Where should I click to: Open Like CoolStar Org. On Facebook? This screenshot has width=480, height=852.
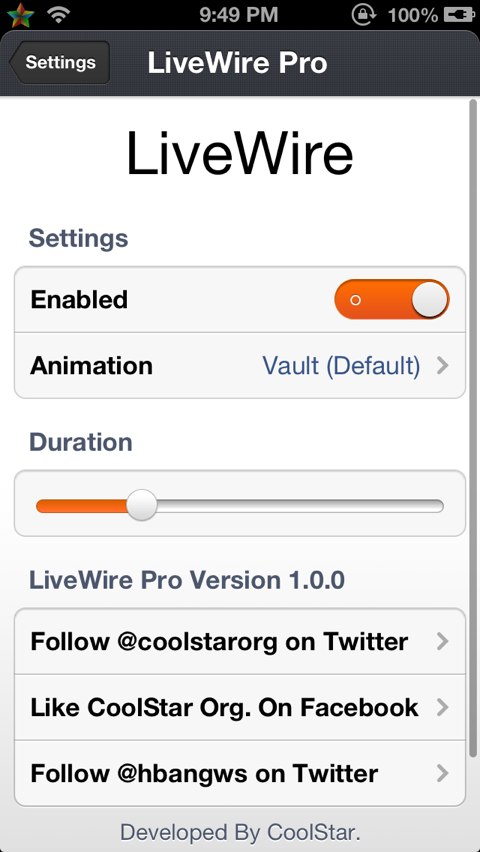point(240,707)
